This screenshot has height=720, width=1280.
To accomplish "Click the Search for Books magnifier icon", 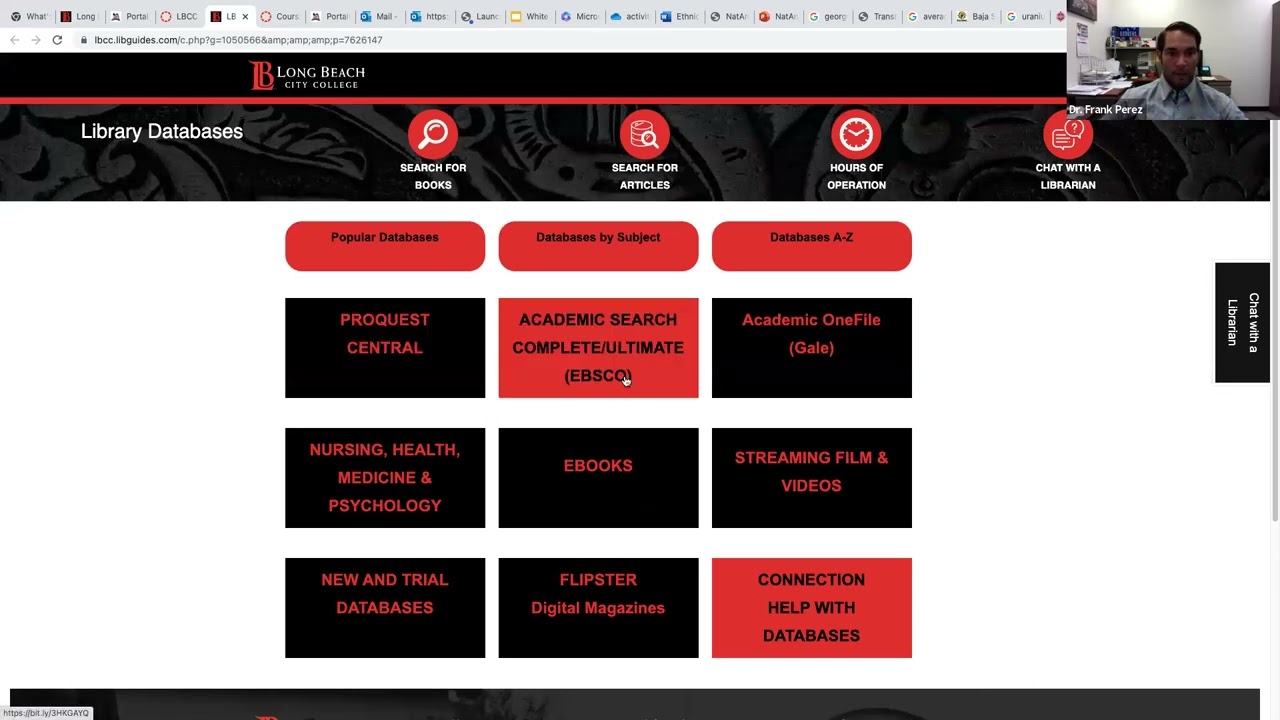I will pyautogui.click(x=433, y=134).
